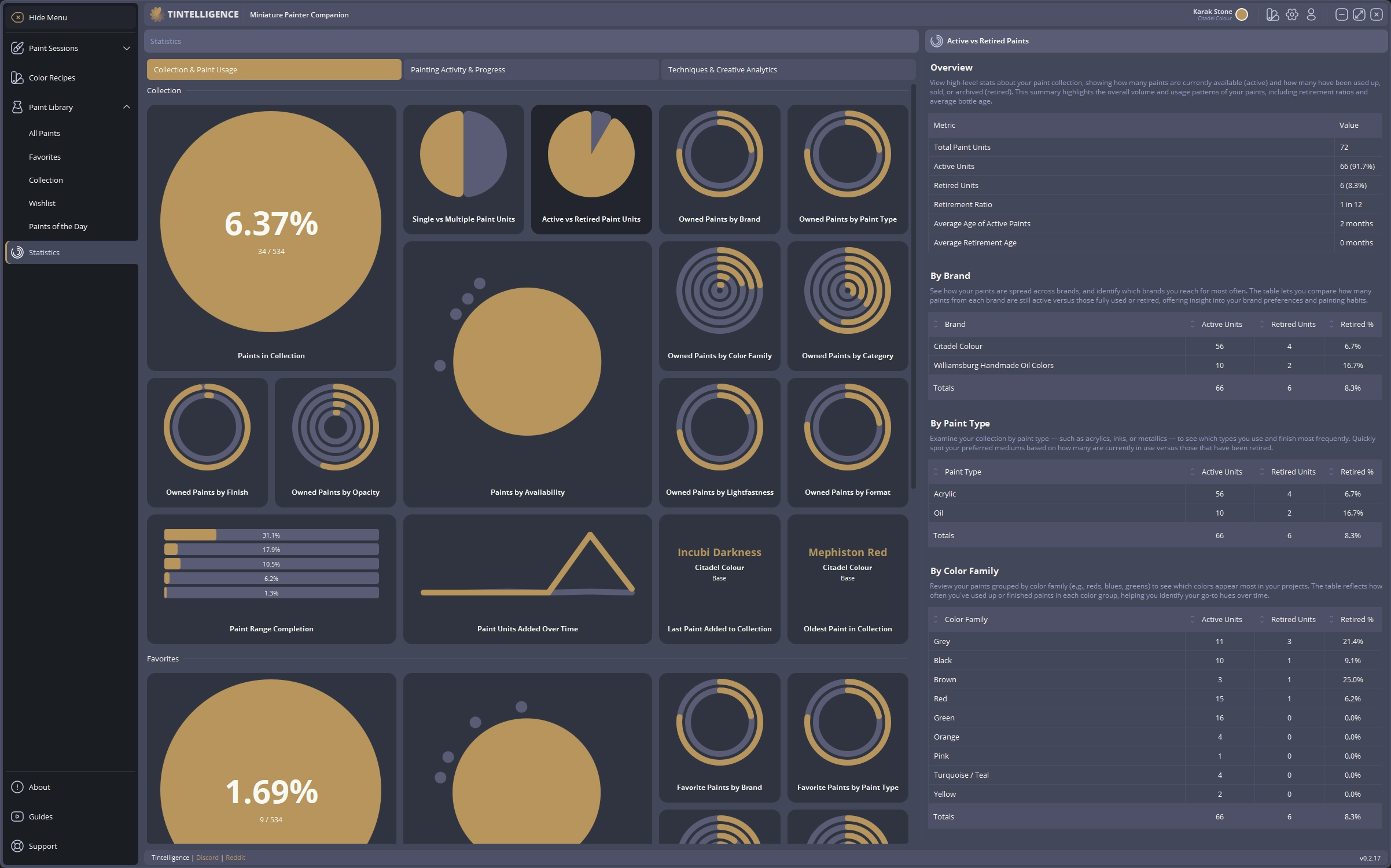Image resolution: width=1391 pixels, height=868 pixels.
Task: Click the Statistics spiral icon in sidebar
Action: coord(17,252)
